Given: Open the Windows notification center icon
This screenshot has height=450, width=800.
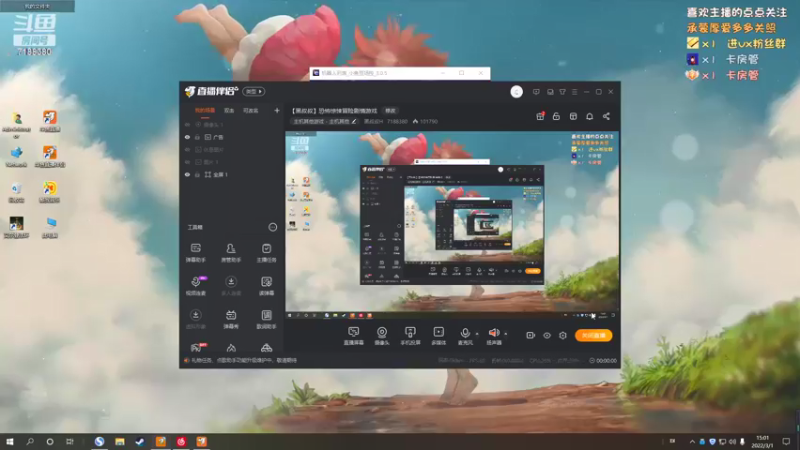Looking at the screenshot, I should pos(786,442).
